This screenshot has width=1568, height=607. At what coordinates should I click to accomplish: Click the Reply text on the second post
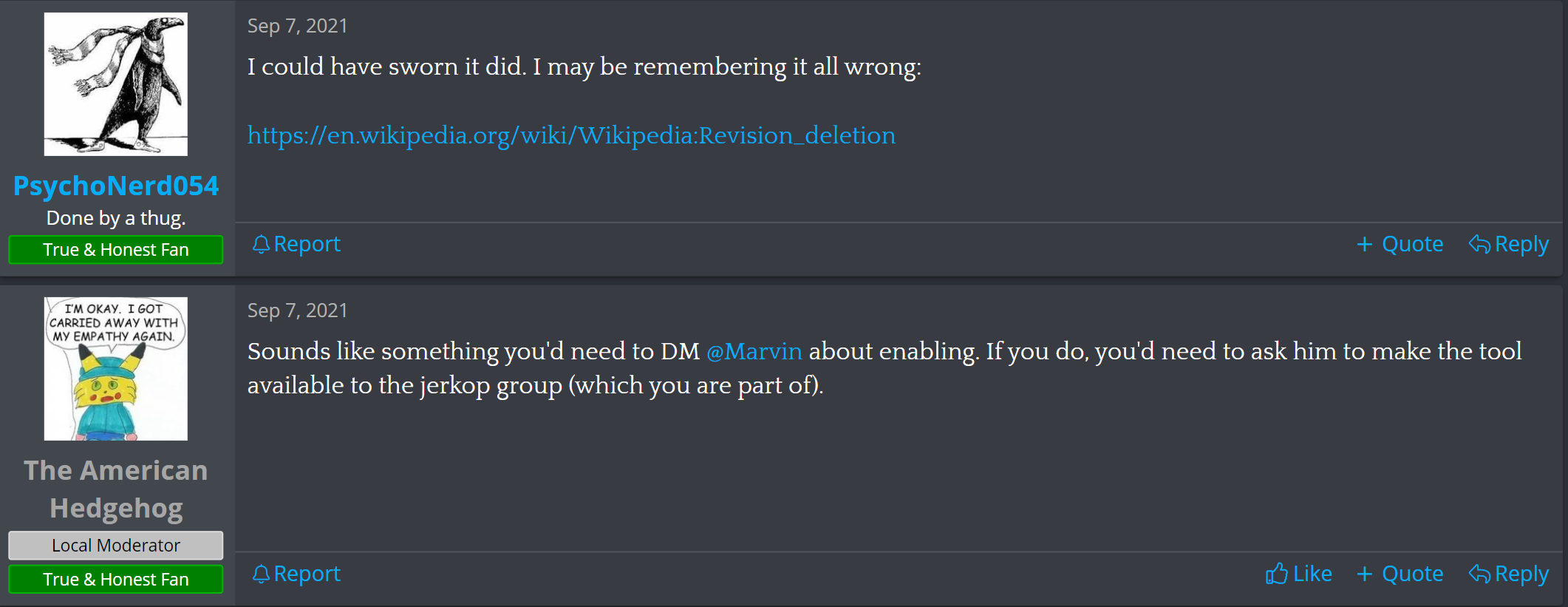tap(1521, 574)
